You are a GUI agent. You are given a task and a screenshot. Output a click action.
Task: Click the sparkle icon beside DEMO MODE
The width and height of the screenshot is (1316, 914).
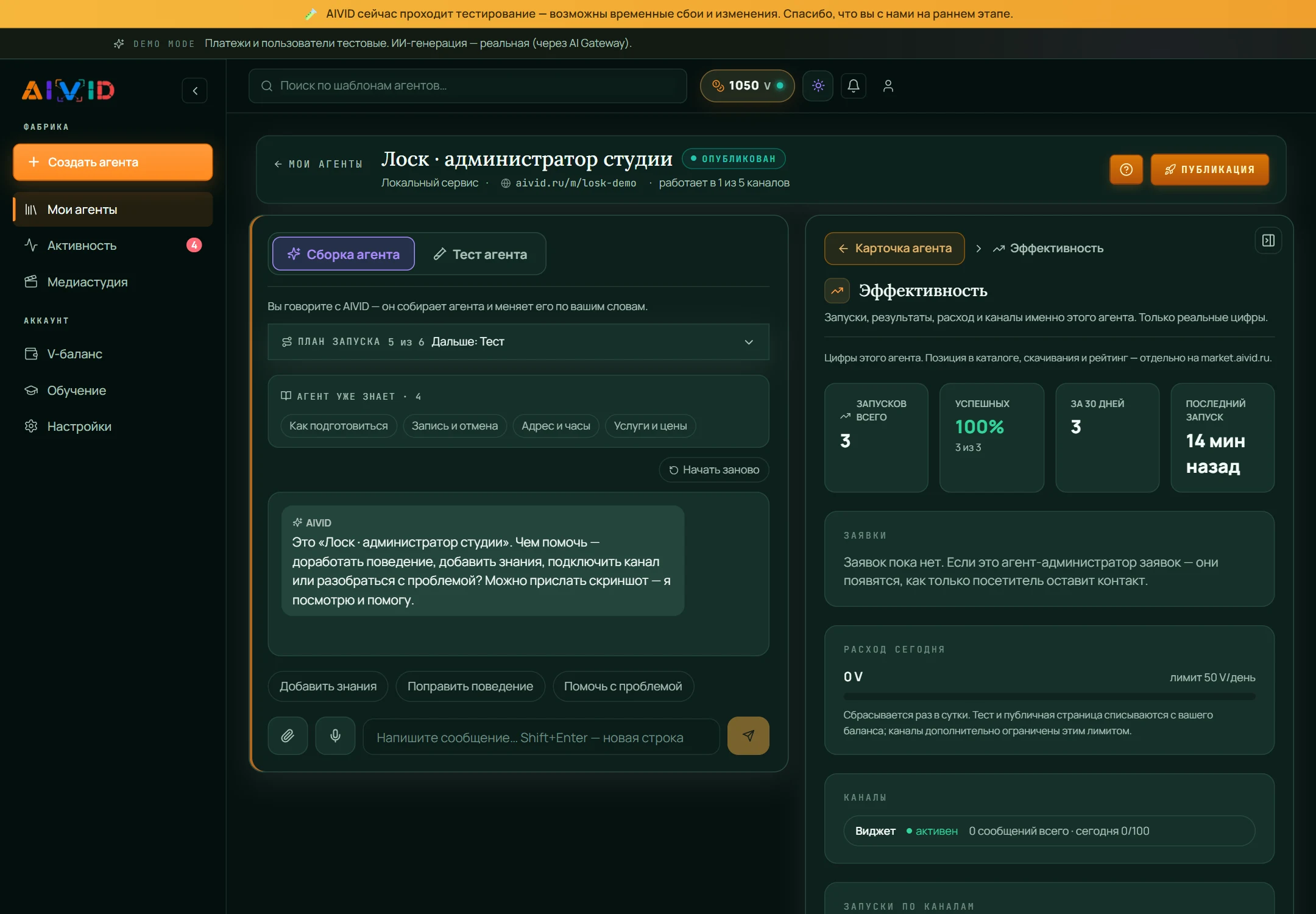[119, 44]
